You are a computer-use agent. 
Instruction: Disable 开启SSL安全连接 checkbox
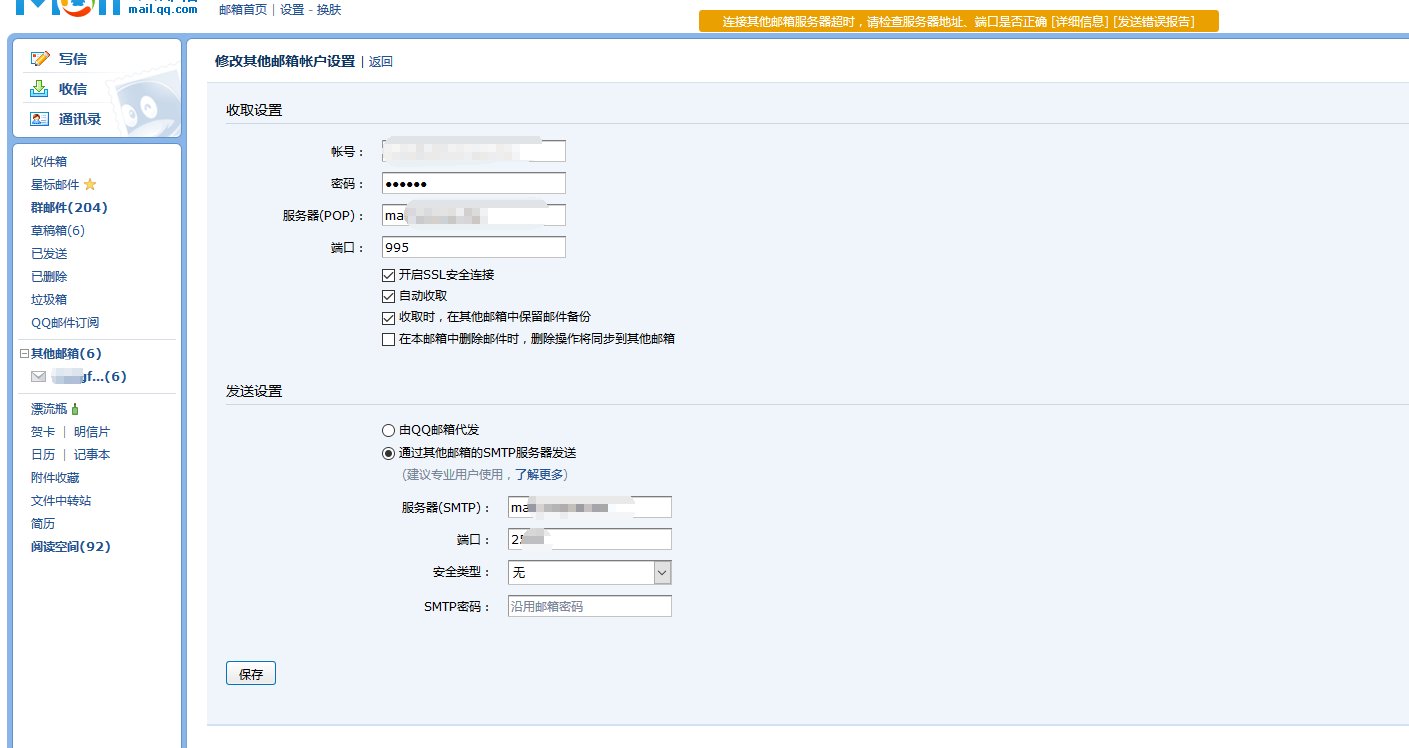point(388,275)
